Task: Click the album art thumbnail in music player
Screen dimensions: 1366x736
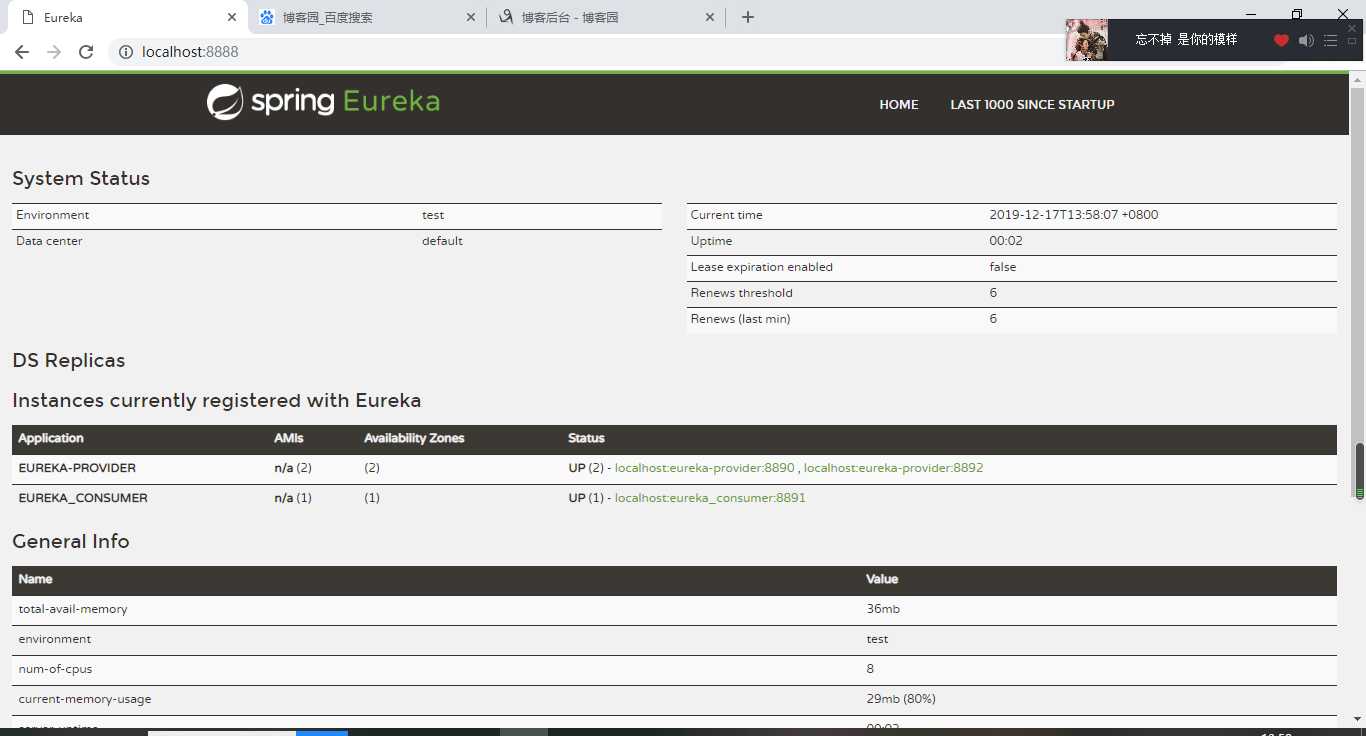Action: (x=1087, y=40)
